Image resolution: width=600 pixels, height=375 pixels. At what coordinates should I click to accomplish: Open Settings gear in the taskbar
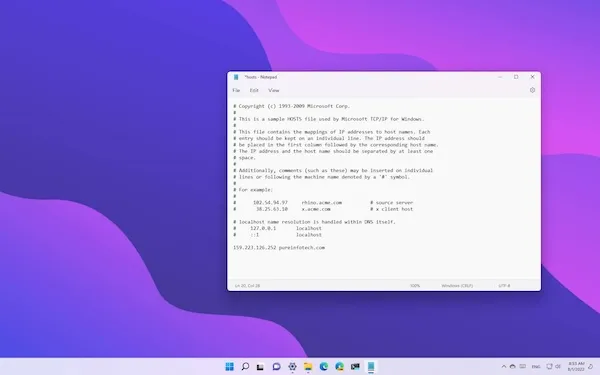292,367
